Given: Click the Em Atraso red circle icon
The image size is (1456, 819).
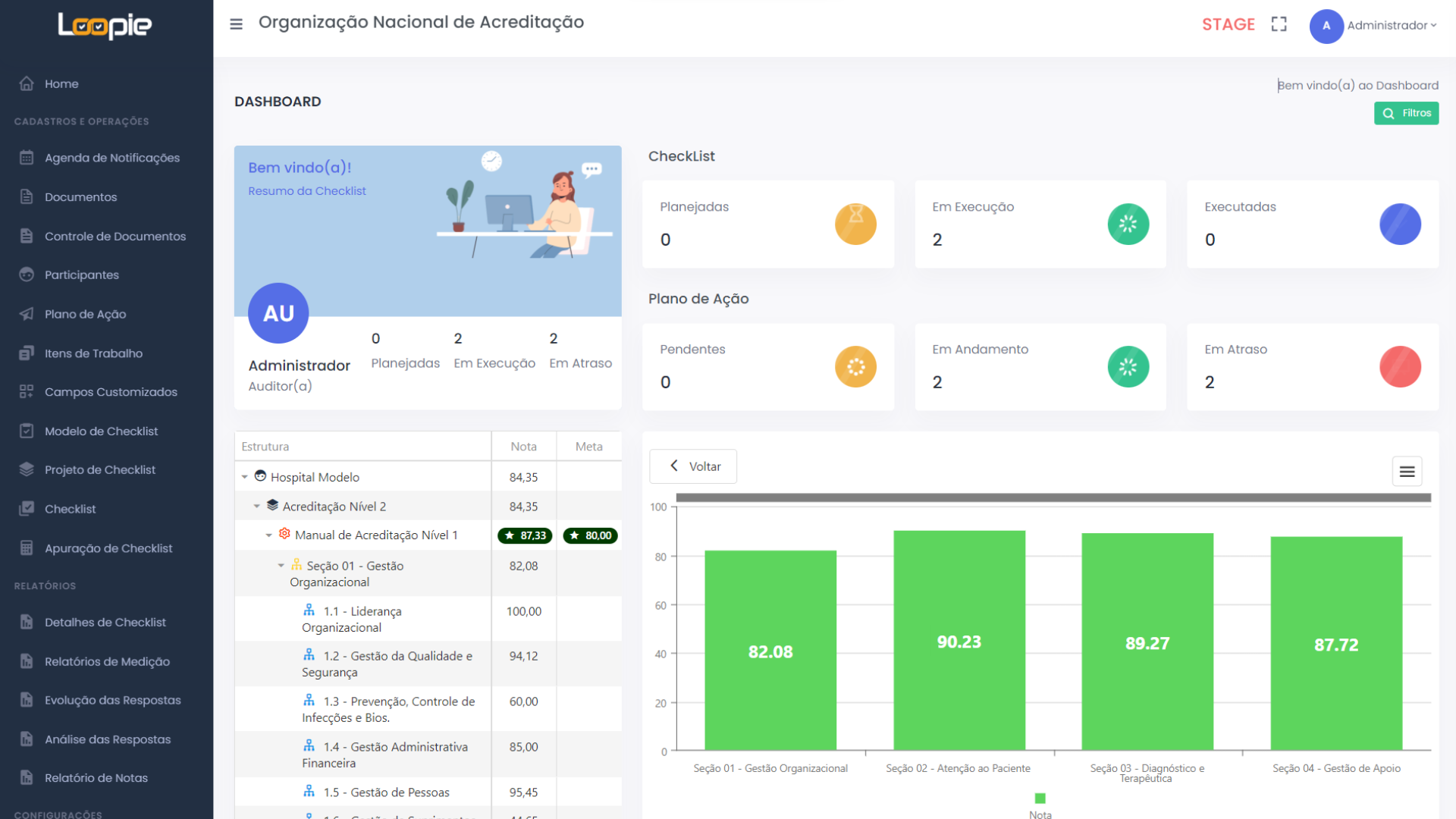Looking at the screenshot, I should [x=1400, y=367].
